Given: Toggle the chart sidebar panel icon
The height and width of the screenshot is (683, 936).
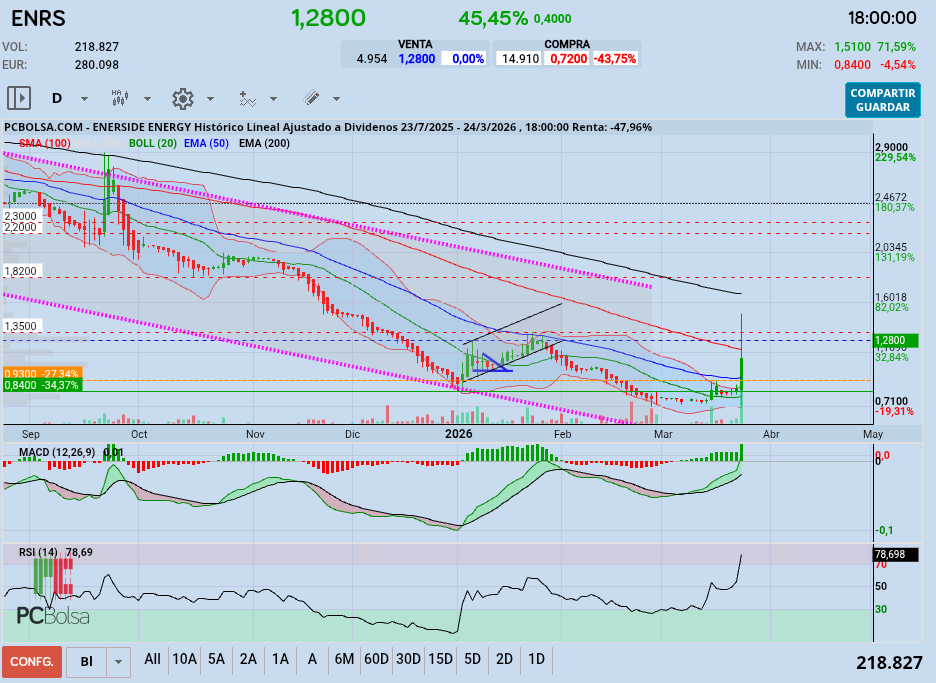Looking at the screenshot, I should point(19,98).
